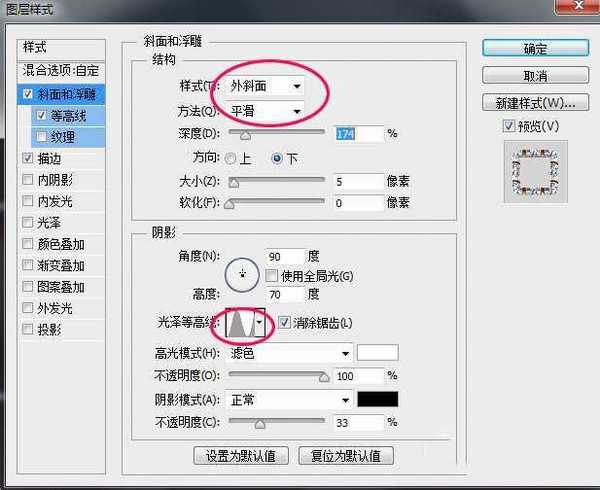Click the style preview thumbnail

[x=536, y=171]
